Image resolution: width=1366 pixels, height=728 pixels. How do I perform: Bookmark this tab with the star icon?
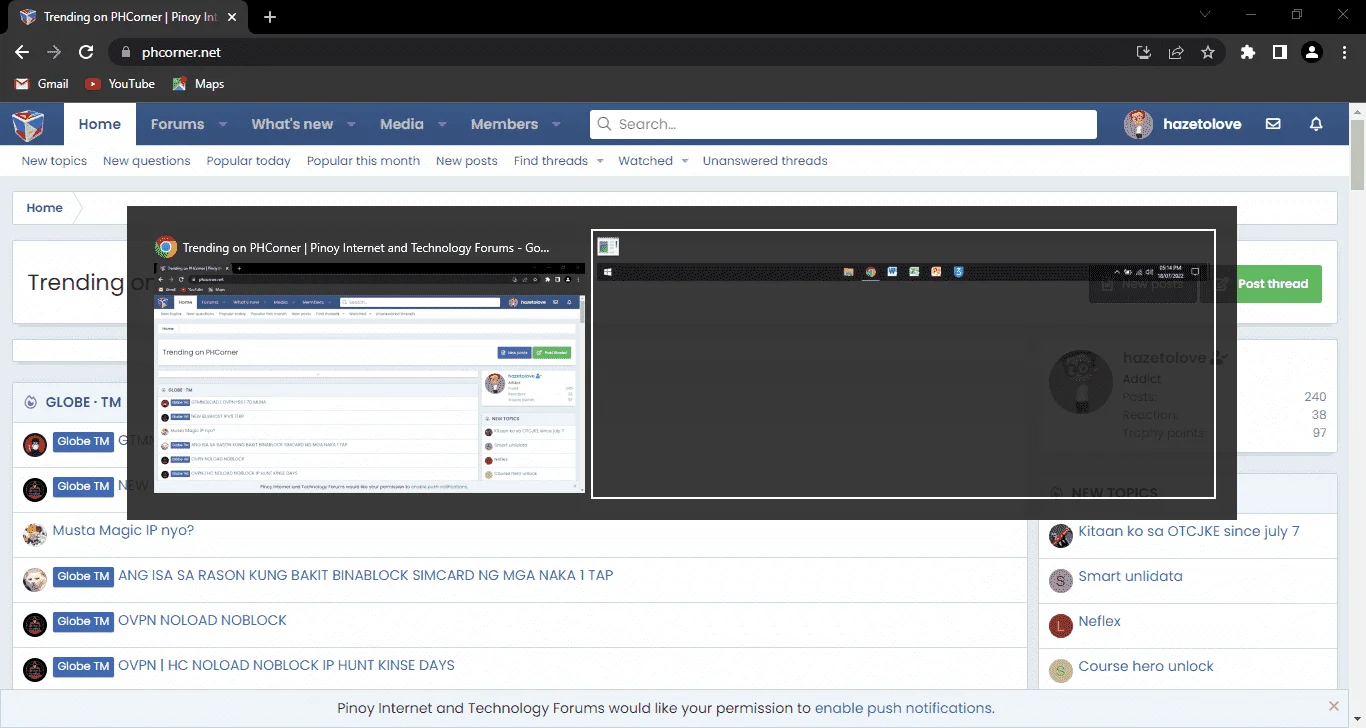click(x=1208, y=52)
